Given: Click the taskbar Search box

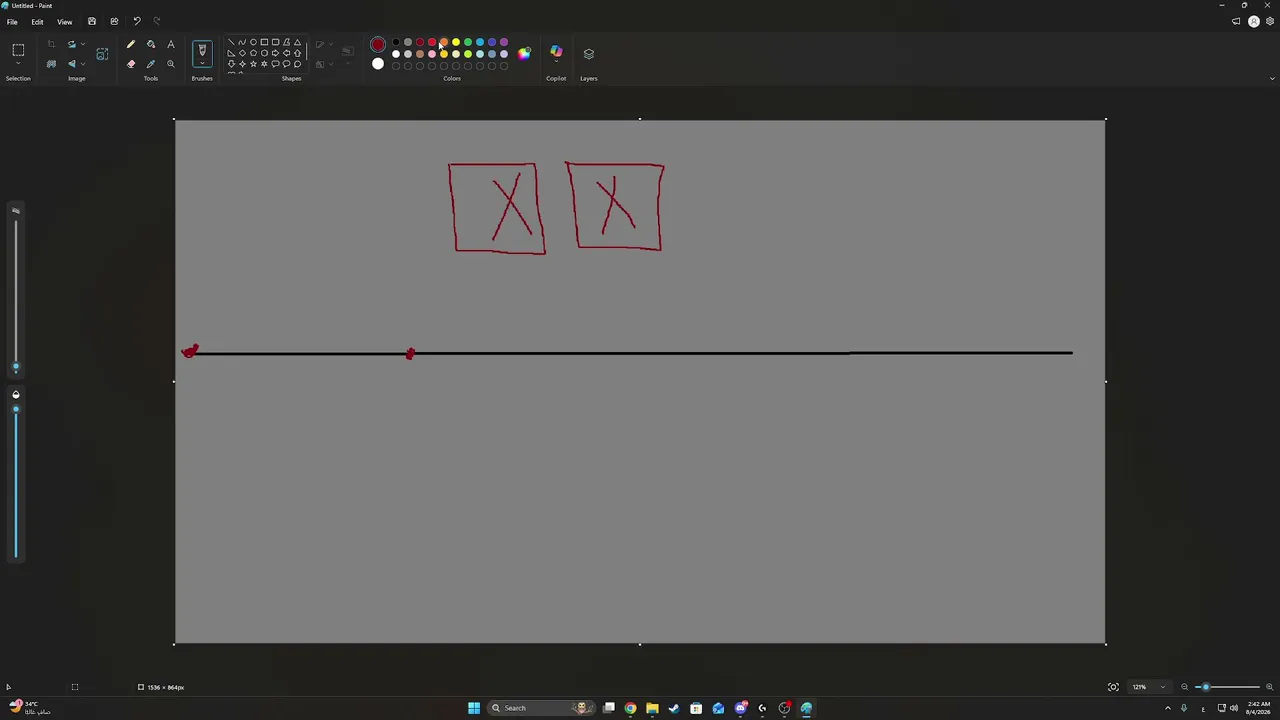Looking at the screenshot, I should coord(539,708).
